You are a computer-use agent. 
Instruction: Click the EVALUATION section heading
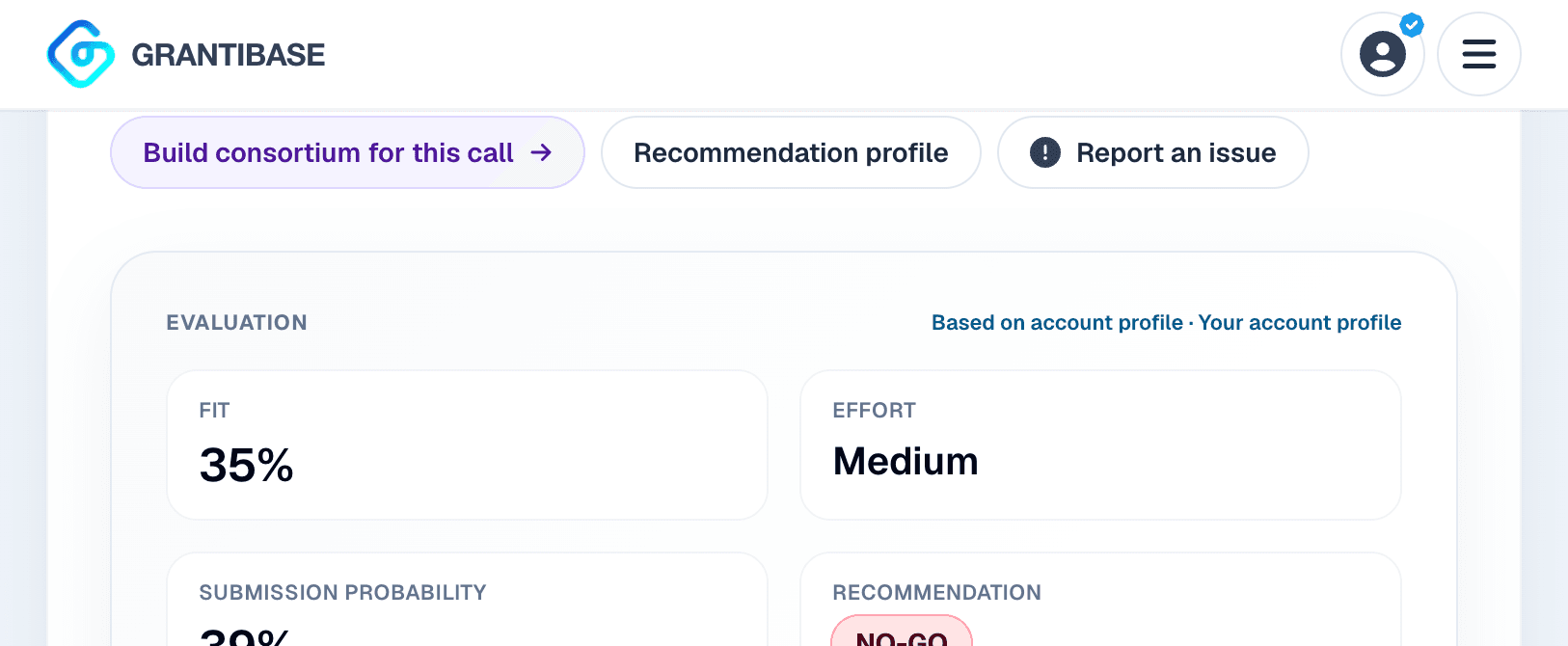[x=236, y=323]
